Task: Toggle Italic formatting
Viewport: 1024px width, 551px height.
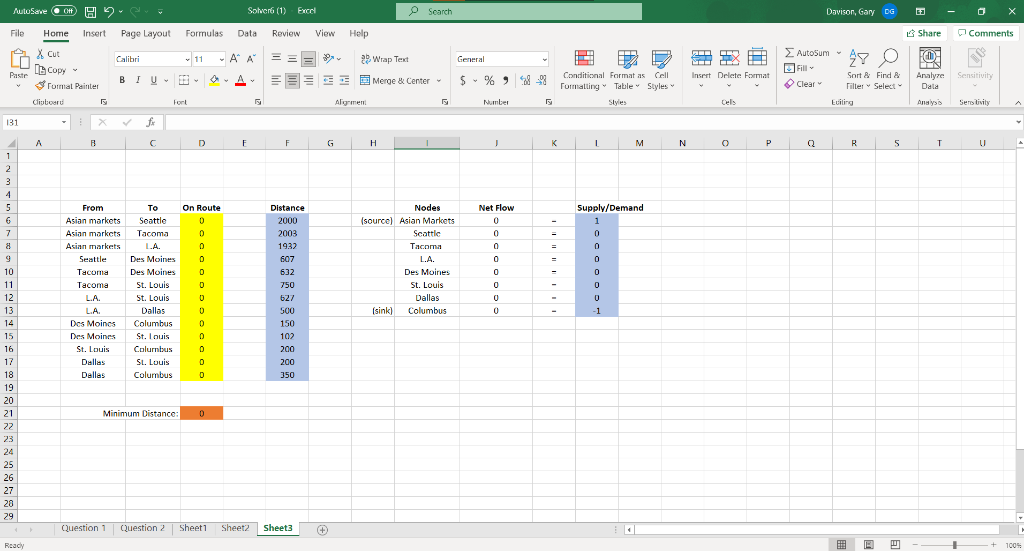Action: [138, 80]
